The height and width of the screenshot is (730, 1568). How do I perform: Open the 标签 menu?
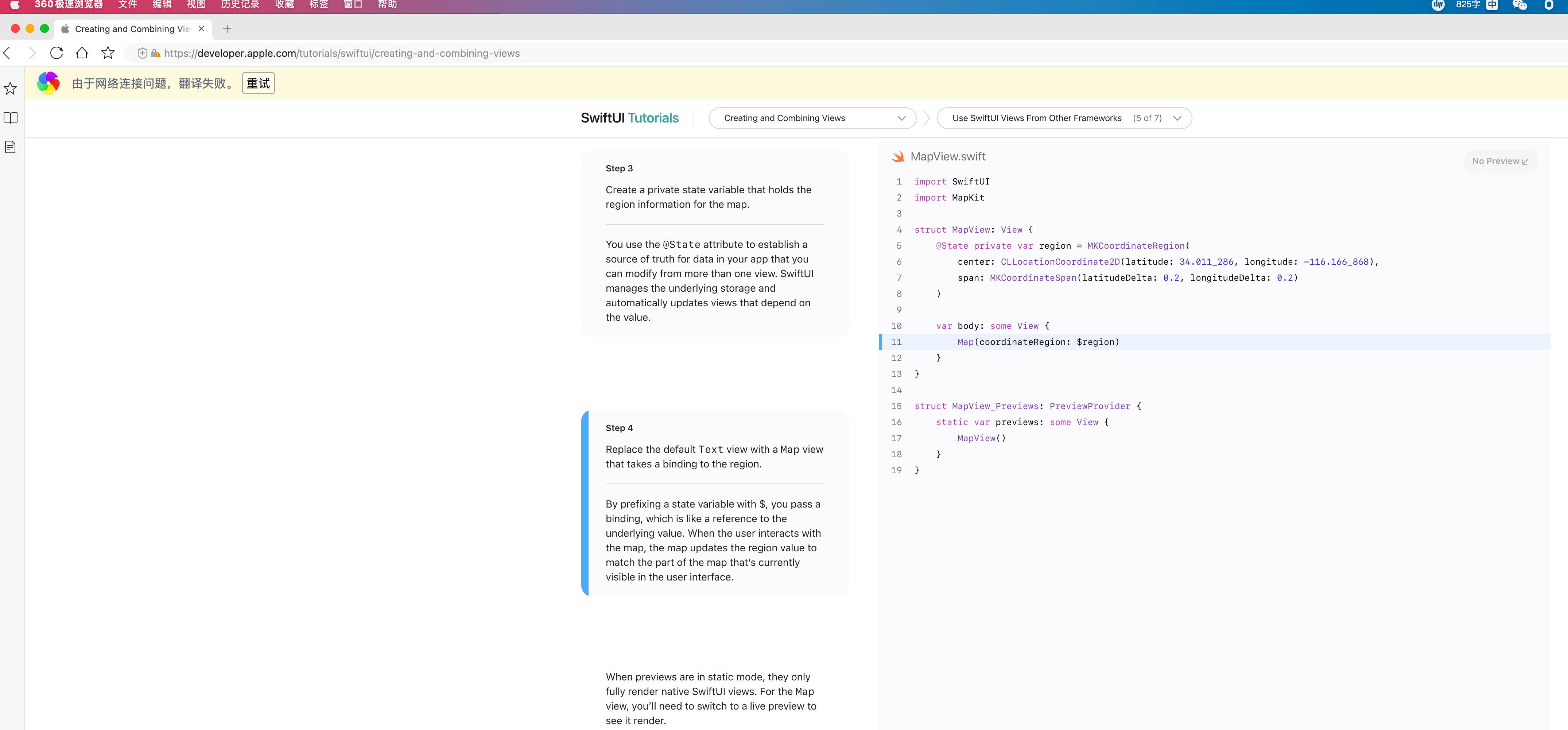pyautogui.click(x=318, y=5)
